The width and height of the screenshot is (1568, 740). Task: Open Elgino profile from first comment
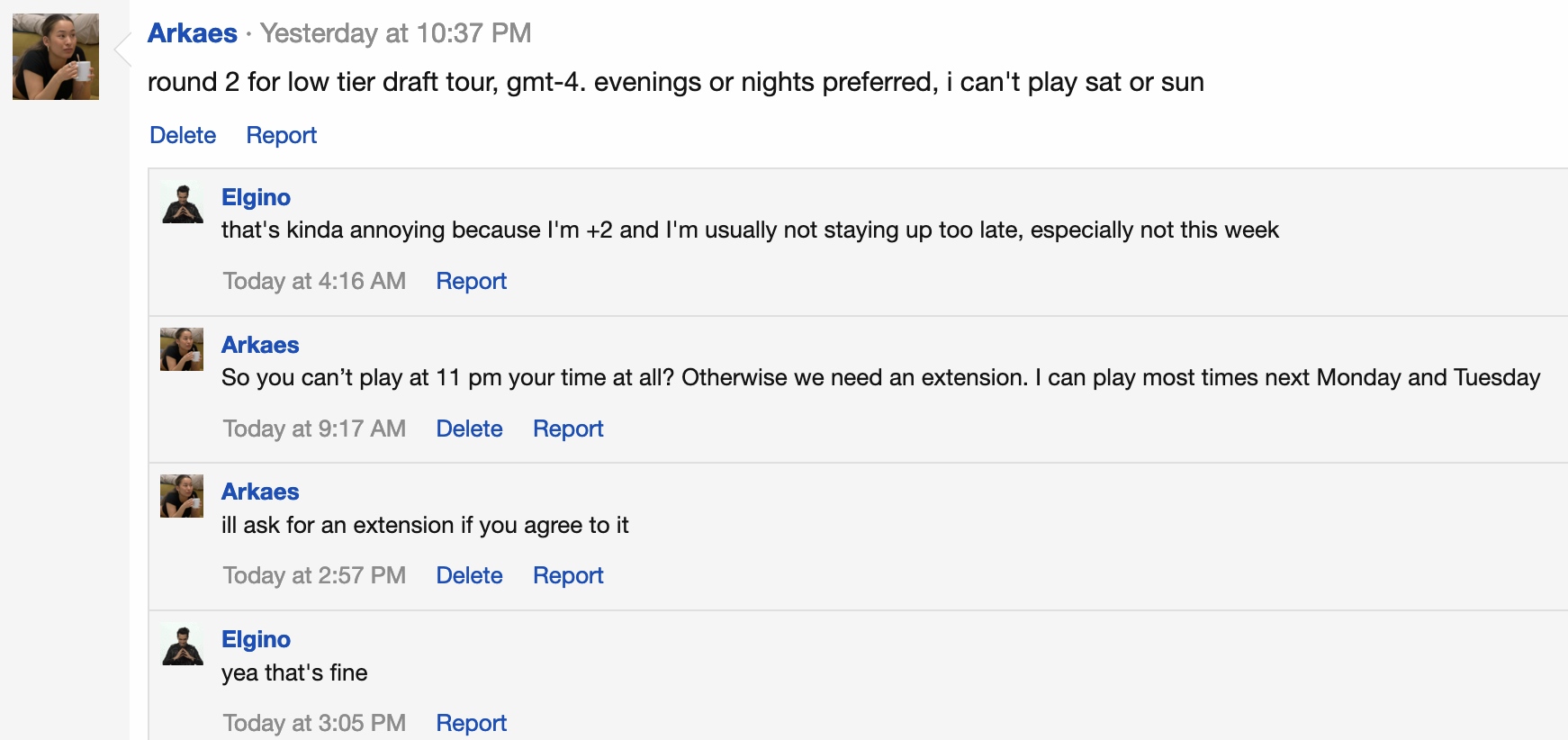(x=257, y=197)
